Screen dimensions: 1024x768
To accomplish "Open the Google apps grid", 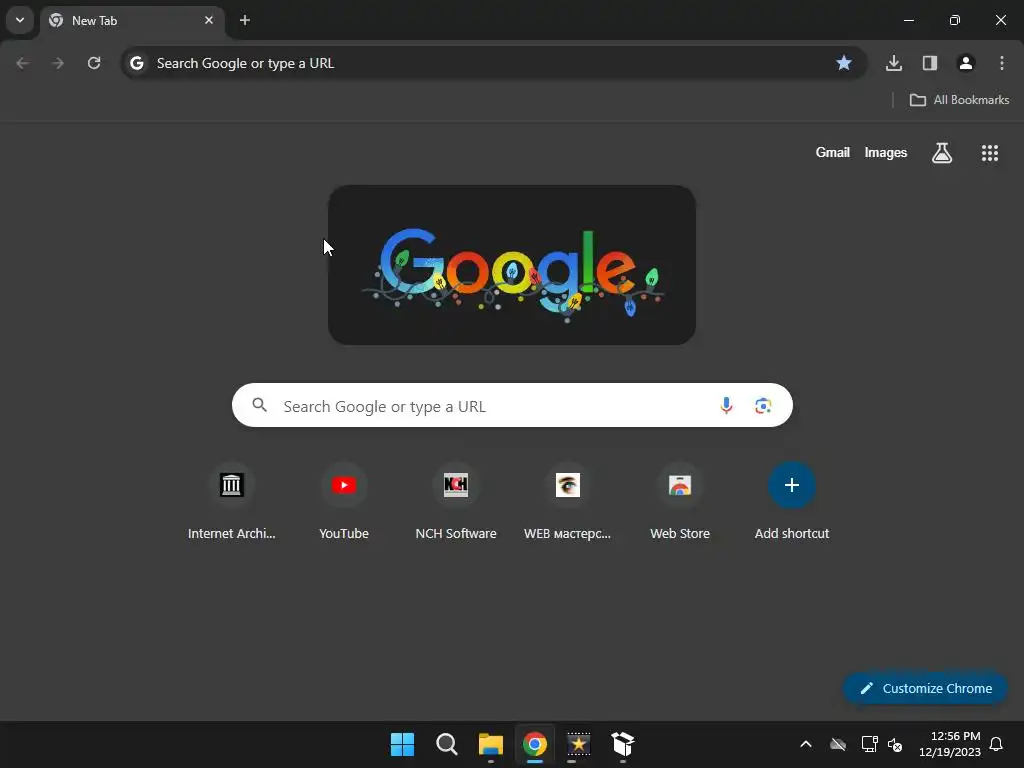I will coord(990,153).
